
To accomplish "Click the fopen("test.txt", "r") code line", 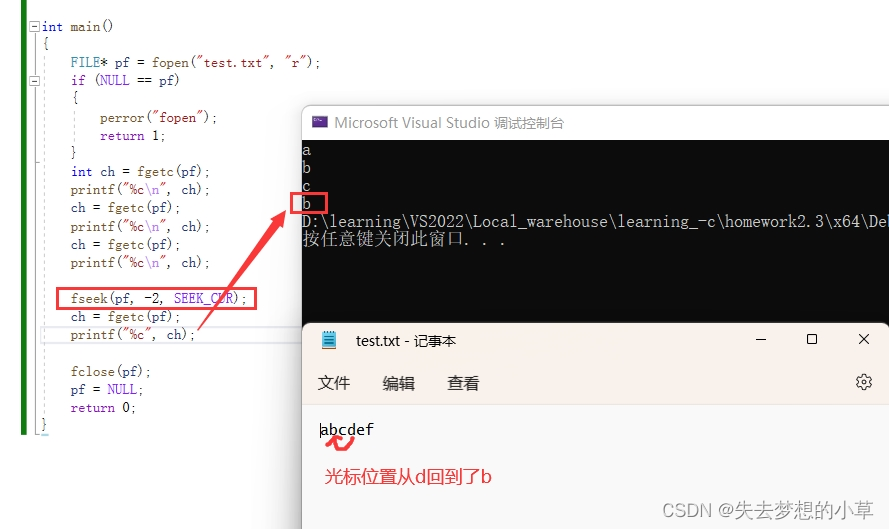I will tap(195, 62).
